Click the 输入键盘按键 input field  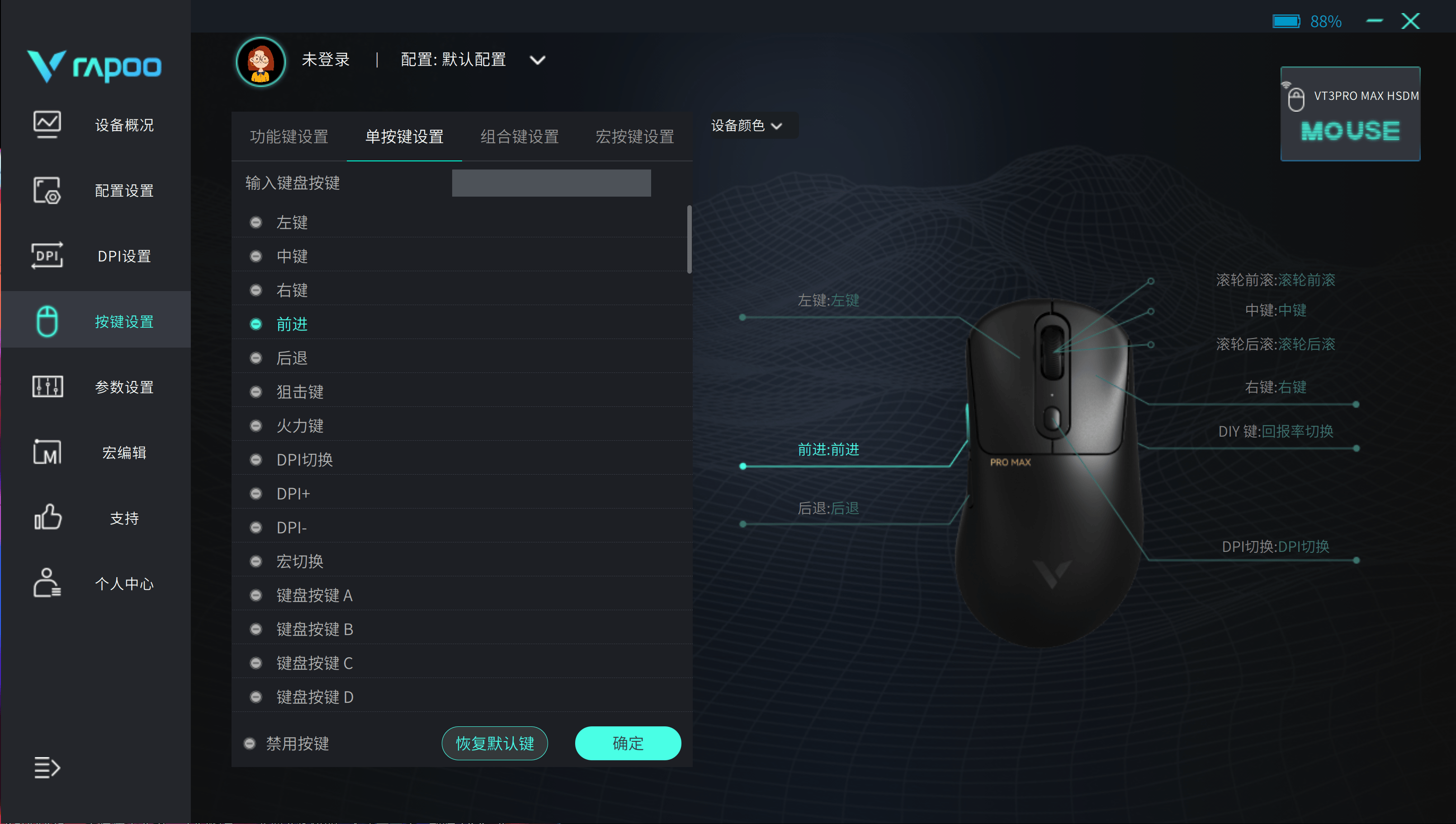coord(551,184)
